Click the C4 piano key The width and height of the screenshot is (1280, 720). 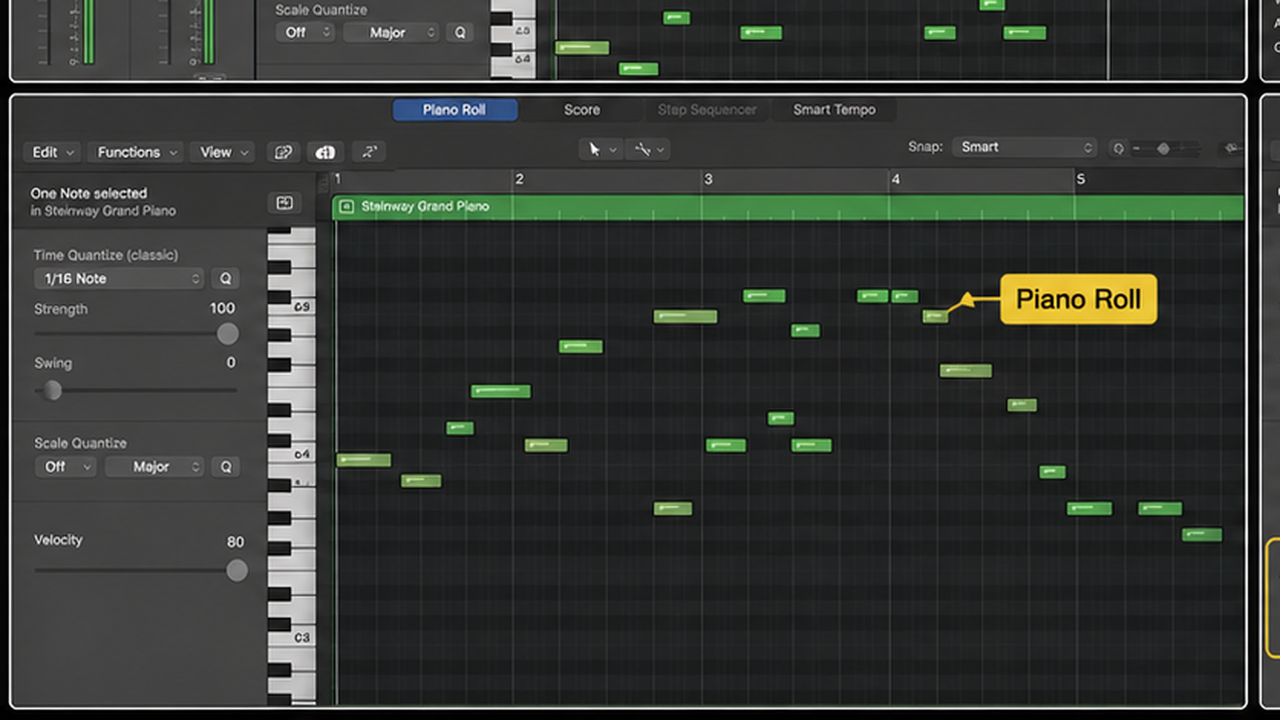(292, 455)
